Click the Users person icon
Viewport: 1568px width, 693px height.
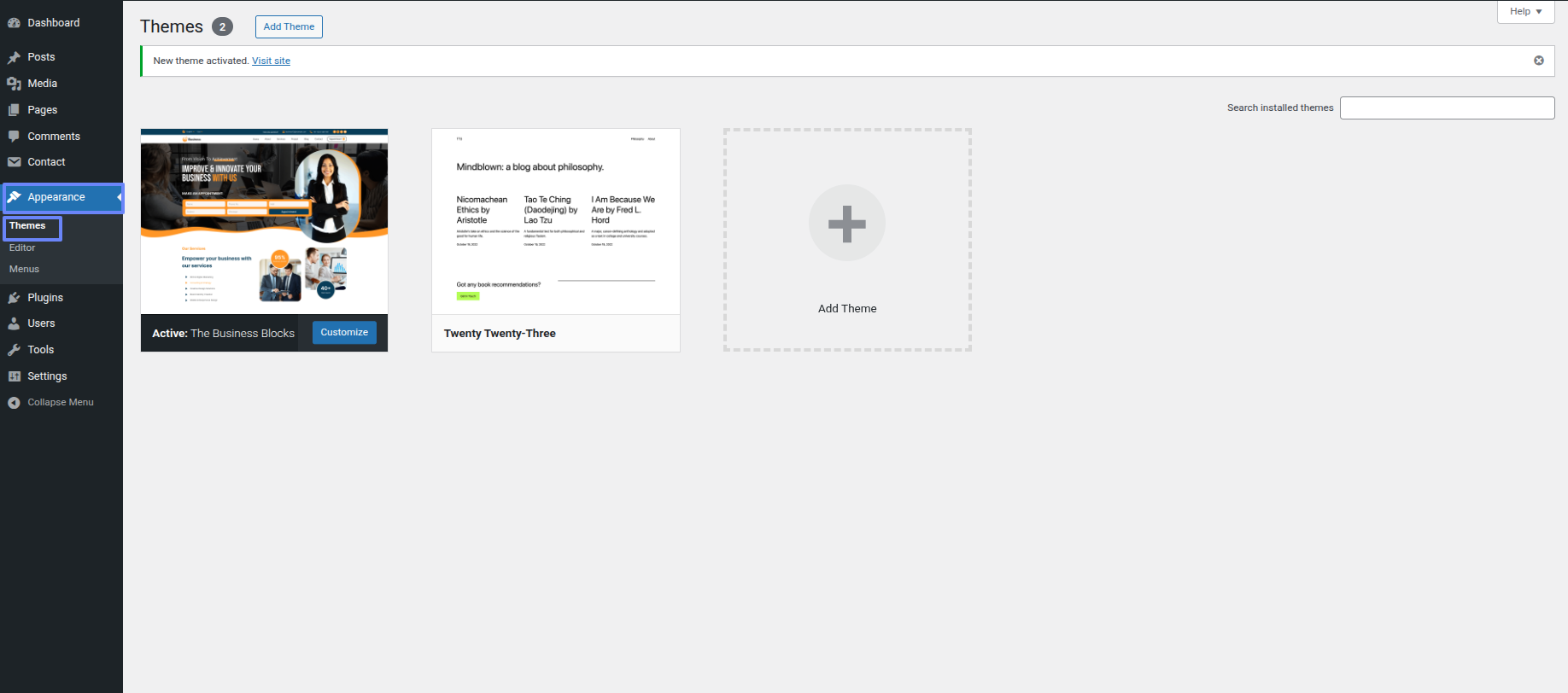coord(14,323)
